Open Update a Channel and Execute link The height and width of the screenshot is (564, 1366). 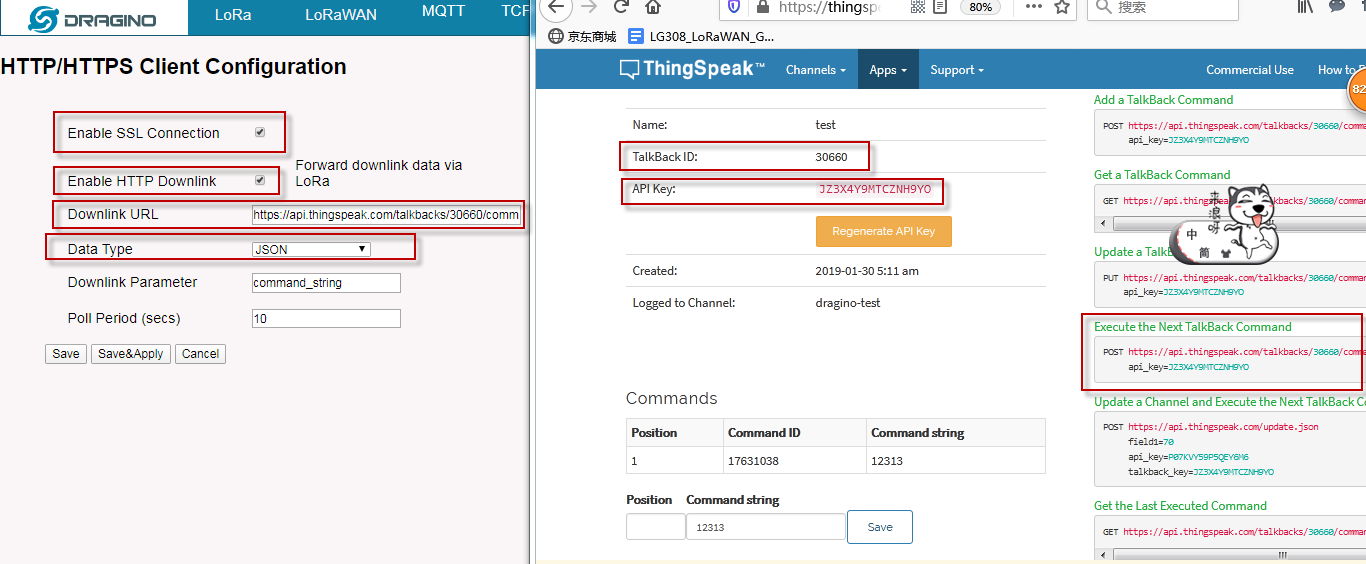coord(1230,402)
